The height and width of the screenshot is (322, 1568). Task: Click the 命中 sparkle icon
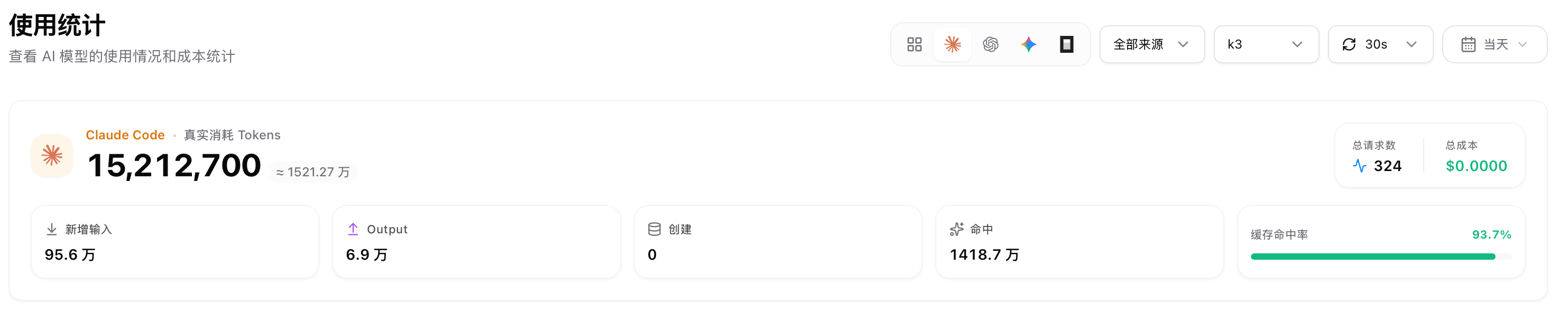(x=956, y=229)
